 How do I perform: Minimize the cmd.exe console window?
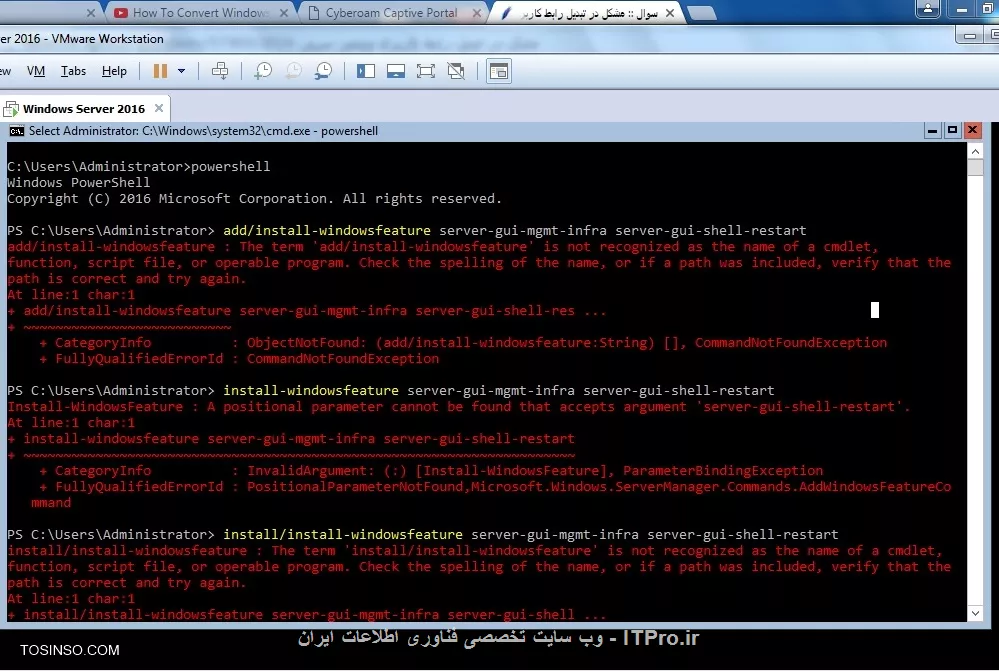click(933, 131)
